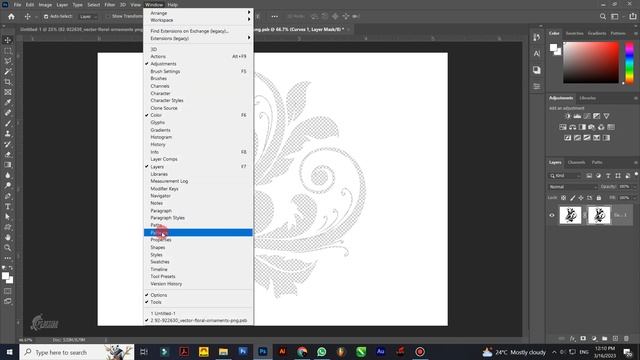Image resolution: width=640 pixels, height=360 pixels.
Task: Open the search magnifier at top right
Action: pyautogui.click(x=603, y=16)
